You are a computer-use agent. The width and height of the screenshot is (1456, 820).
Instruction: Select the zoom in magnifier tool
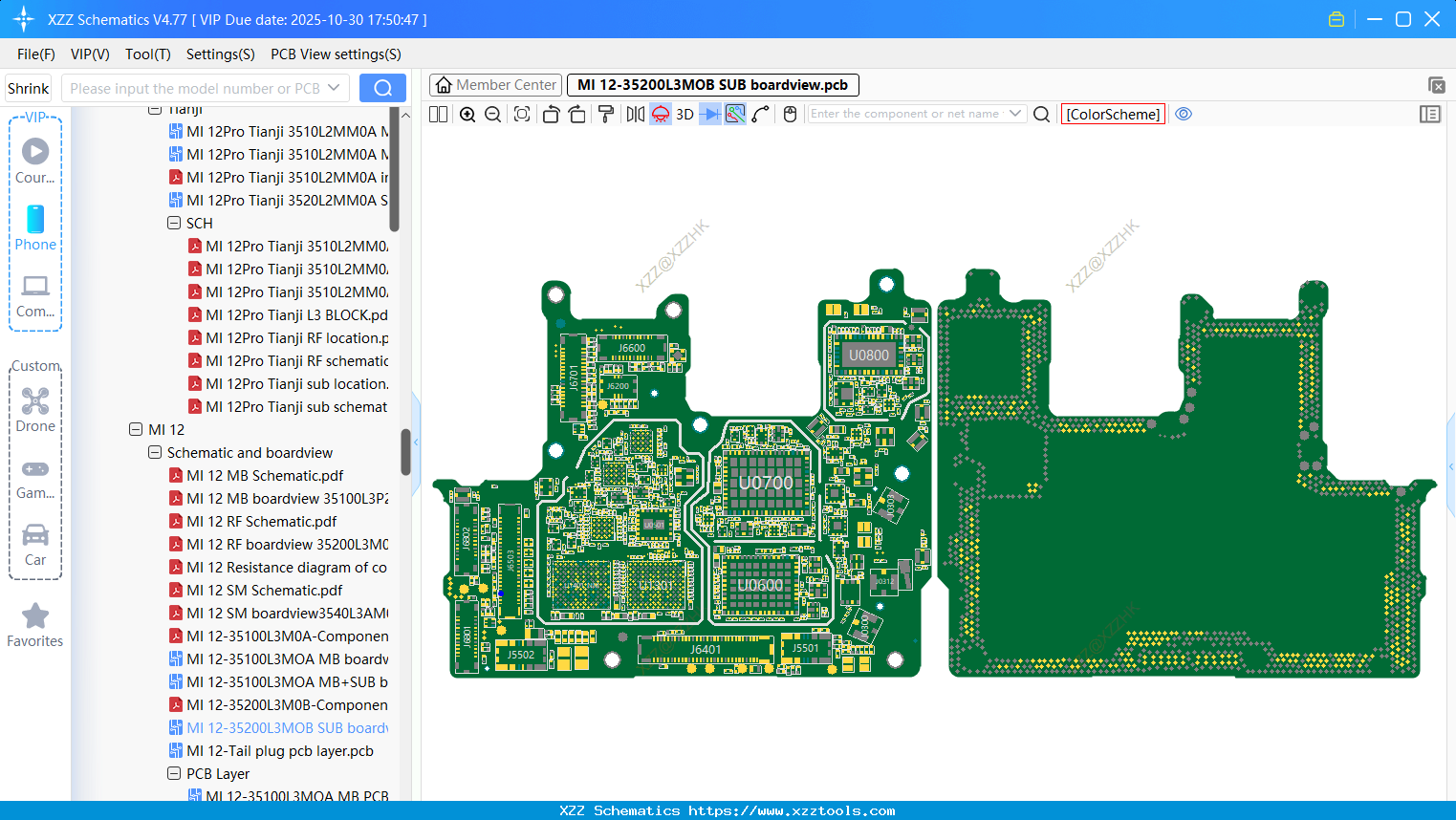(467, 114)
